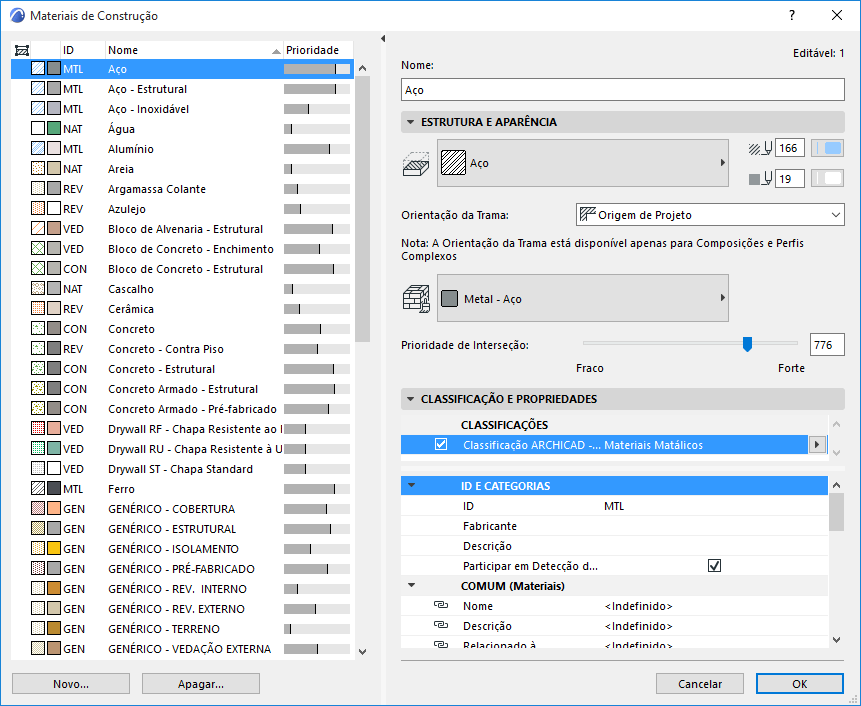Click the hatch icon of Alumínio row

point(38,148)
